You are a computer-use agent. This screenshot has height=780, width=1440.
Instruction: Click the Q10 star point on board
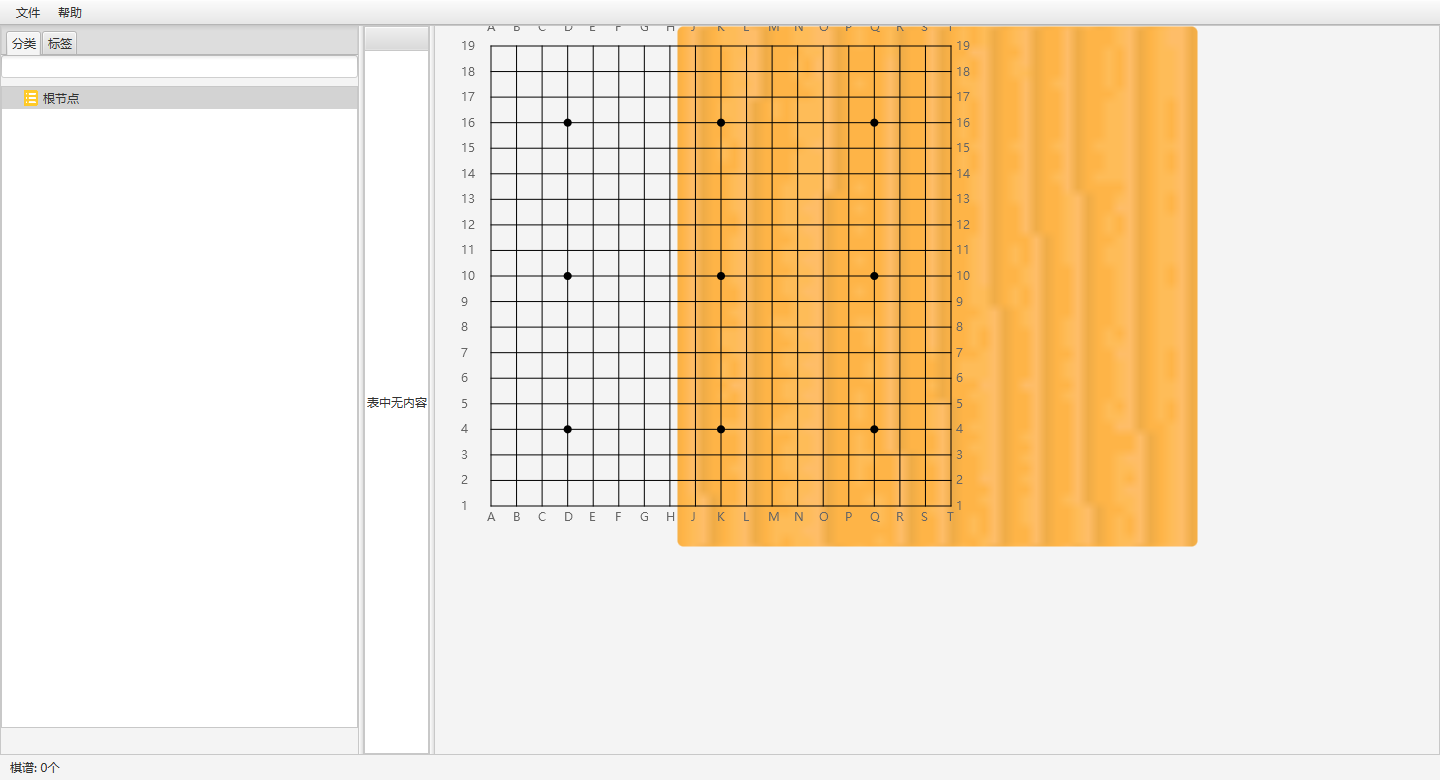[874, 275]
